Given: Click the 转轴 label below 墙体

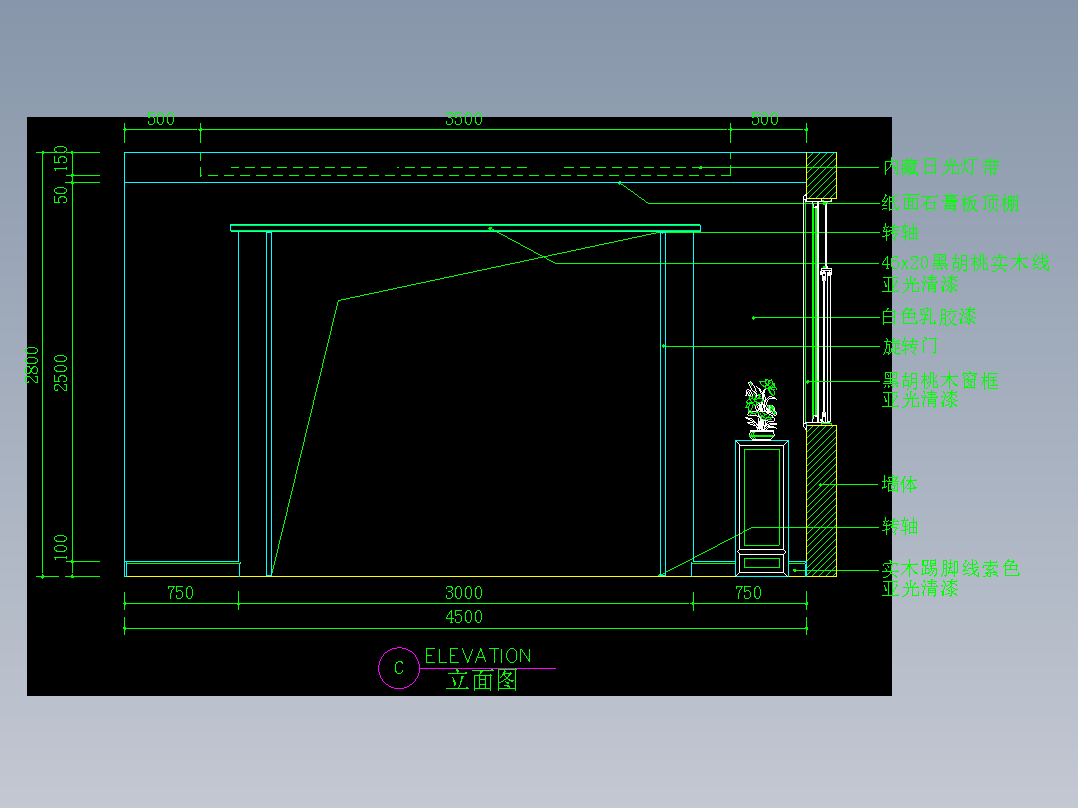Looking at the screenshot, I should pyautogui.click(x=900, y=527).
